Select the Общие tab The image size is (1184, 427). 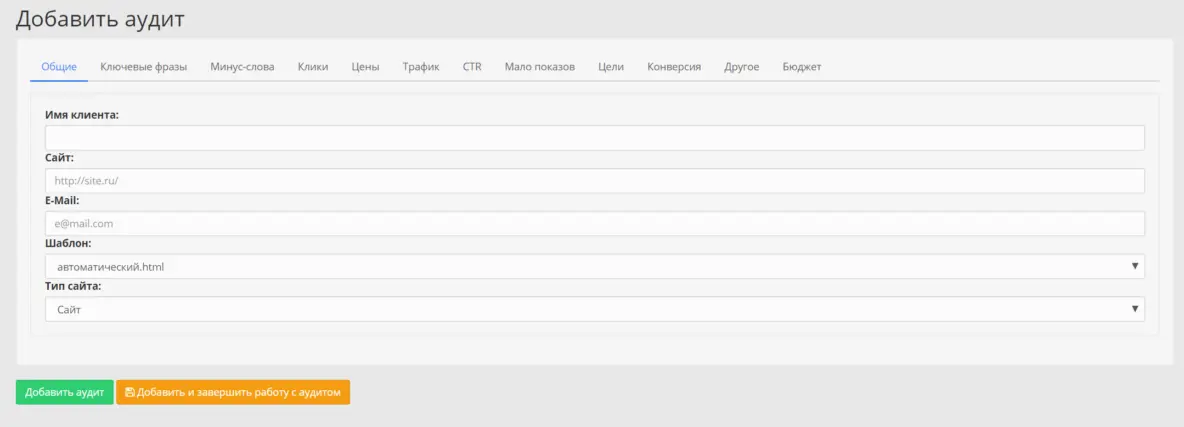tap(59, 67)
